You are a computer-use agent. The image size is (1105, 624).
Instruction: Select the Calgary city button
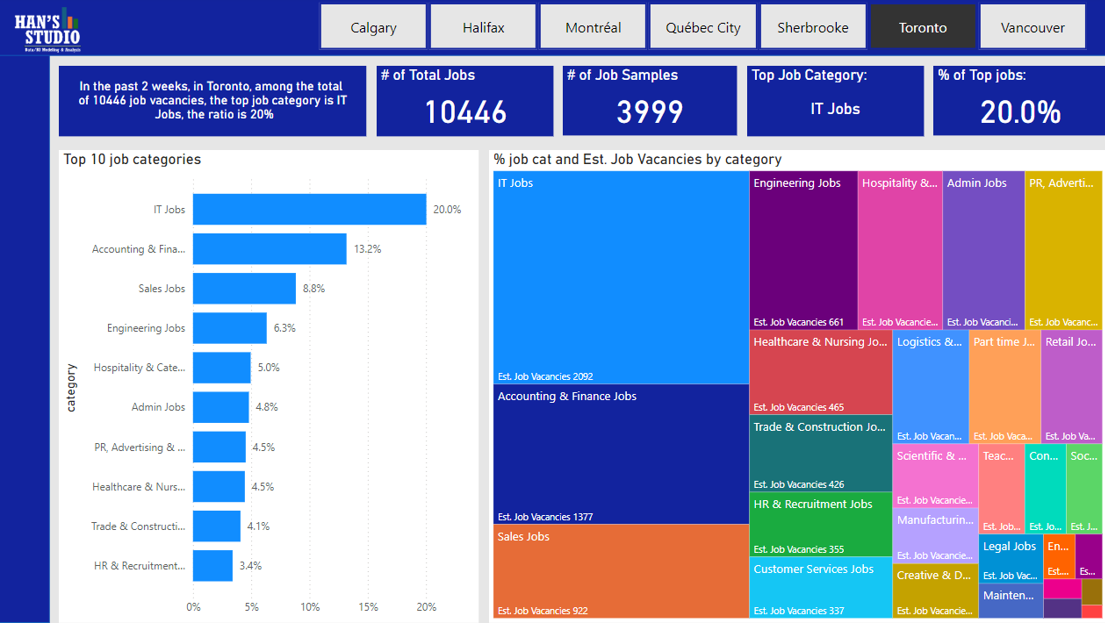point(373,27)
